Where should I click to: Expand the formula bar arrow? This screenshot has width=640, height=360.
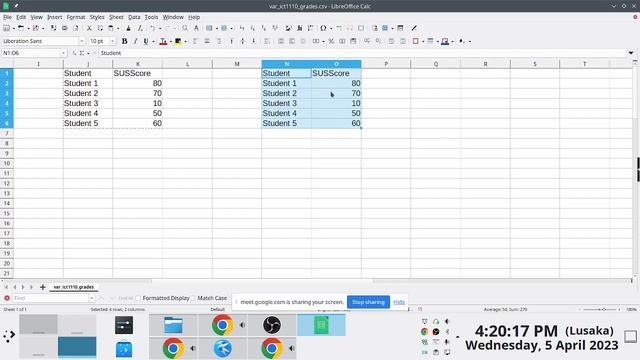coord(631,53)
